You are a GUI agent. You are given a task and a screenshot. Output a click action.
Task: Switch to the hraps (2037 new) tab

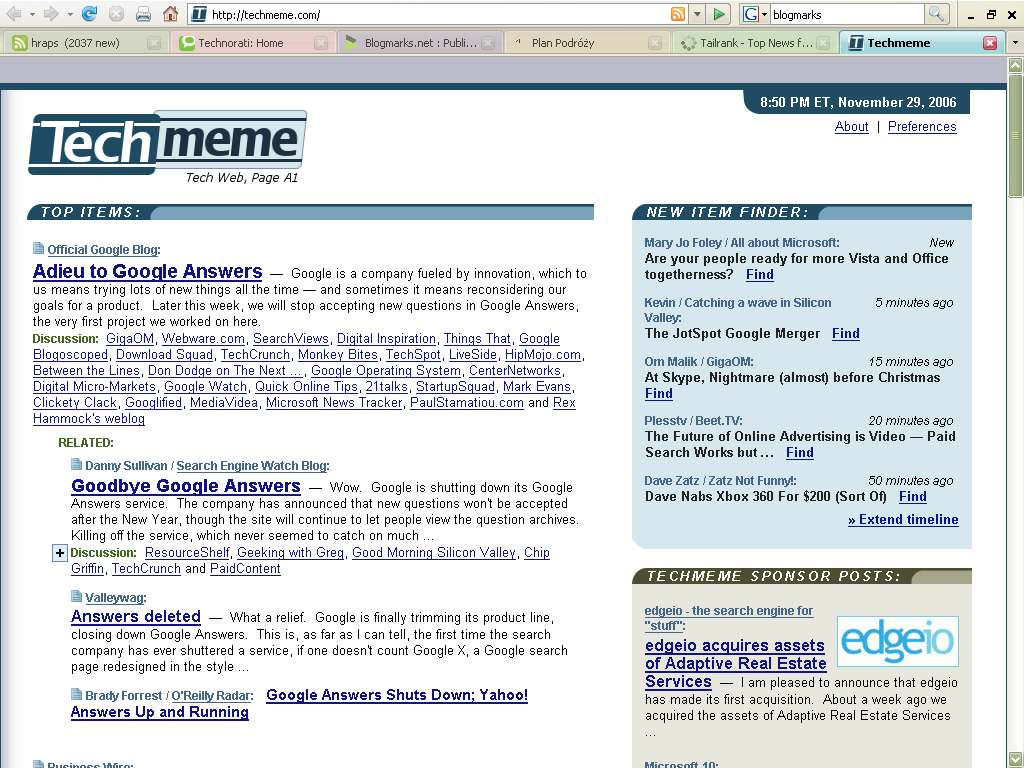click(x=84, y=43)
